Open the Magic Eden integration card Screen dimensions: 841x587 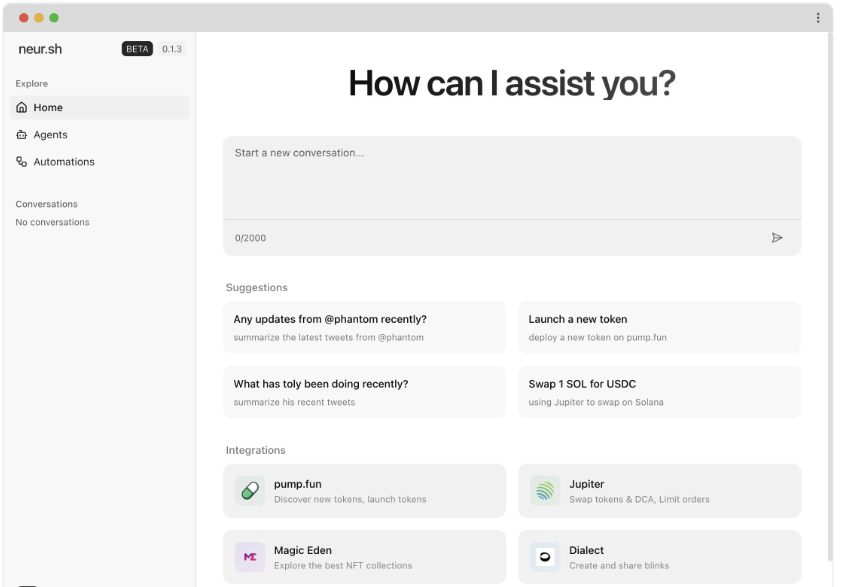[x=364, y=557]
